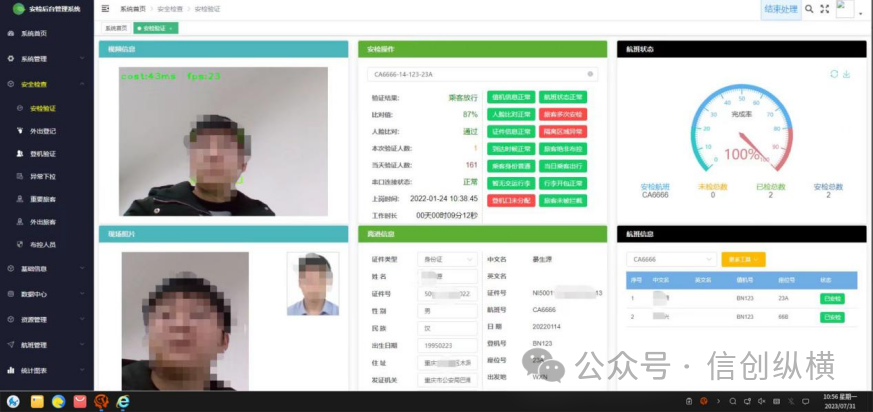Click the 证件信息正常 status tag
This screenshot has width=873, height=412.
click(511, 132)
